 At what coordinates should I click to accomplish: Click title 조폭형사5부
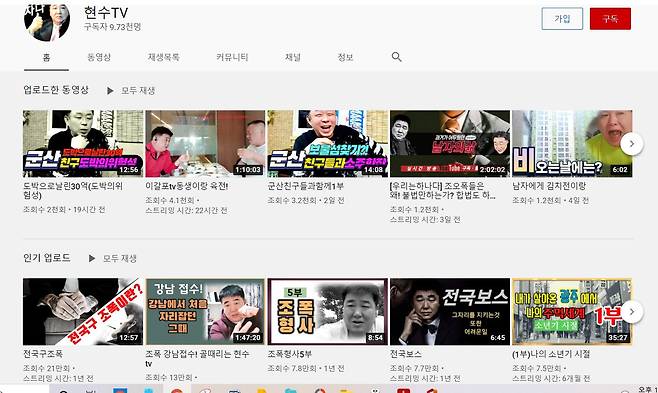[290, 354]
